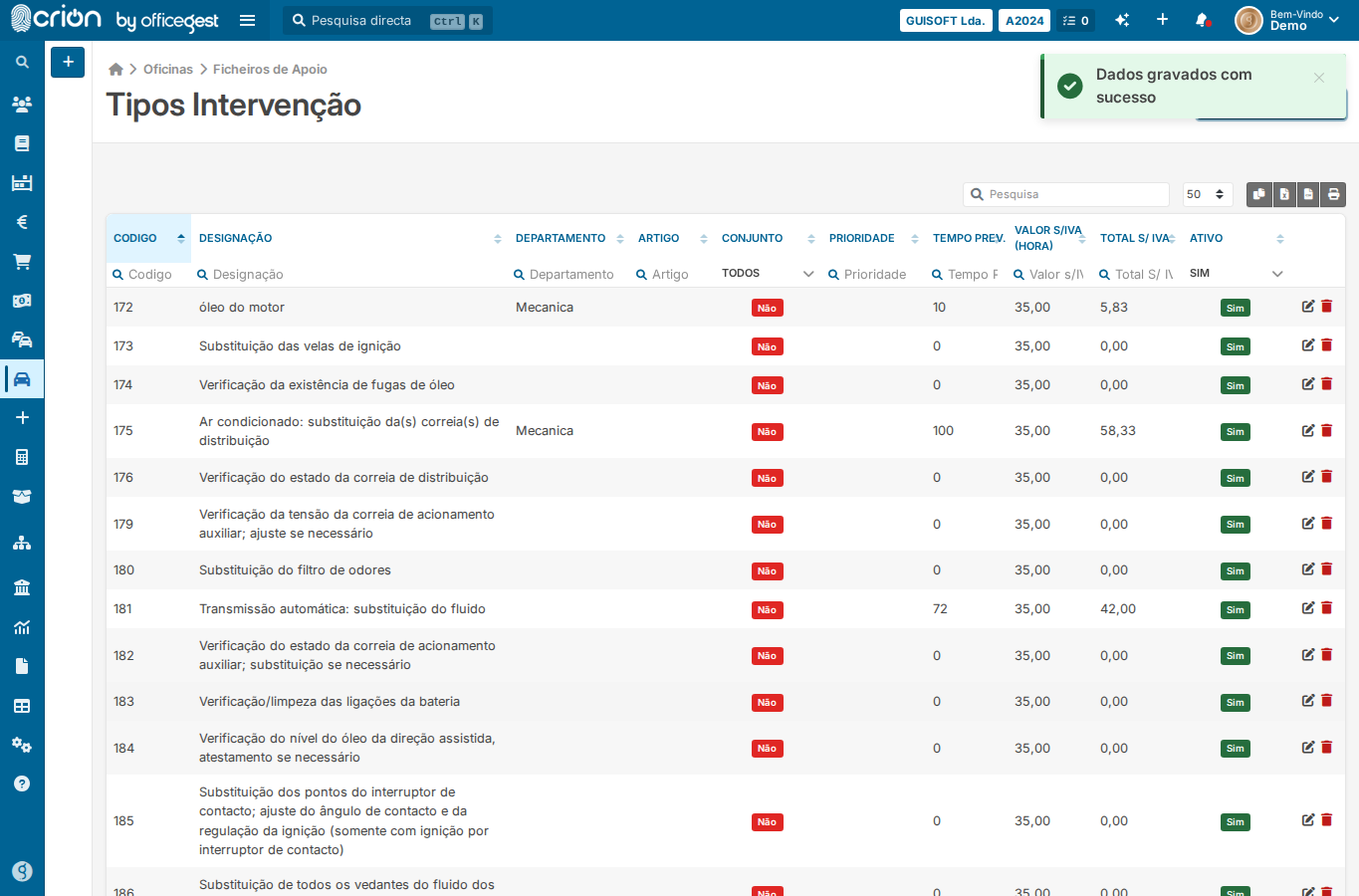
Task: Toggle the Conjunto Não badge for row 179
Action: pyautogui.click(x=767, y=524)
